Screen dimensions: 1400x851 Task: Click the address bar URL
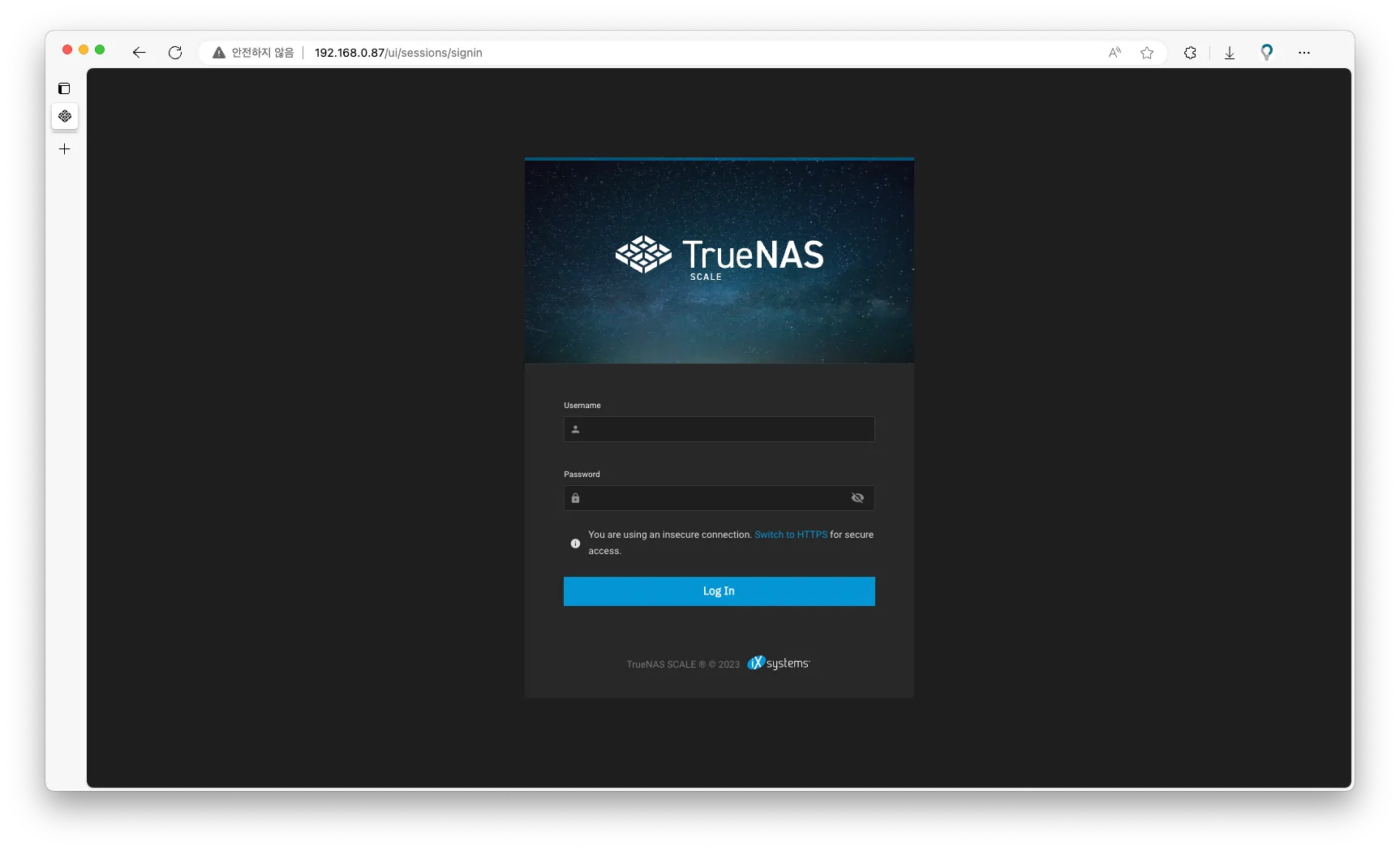click(x=398, y=53)
